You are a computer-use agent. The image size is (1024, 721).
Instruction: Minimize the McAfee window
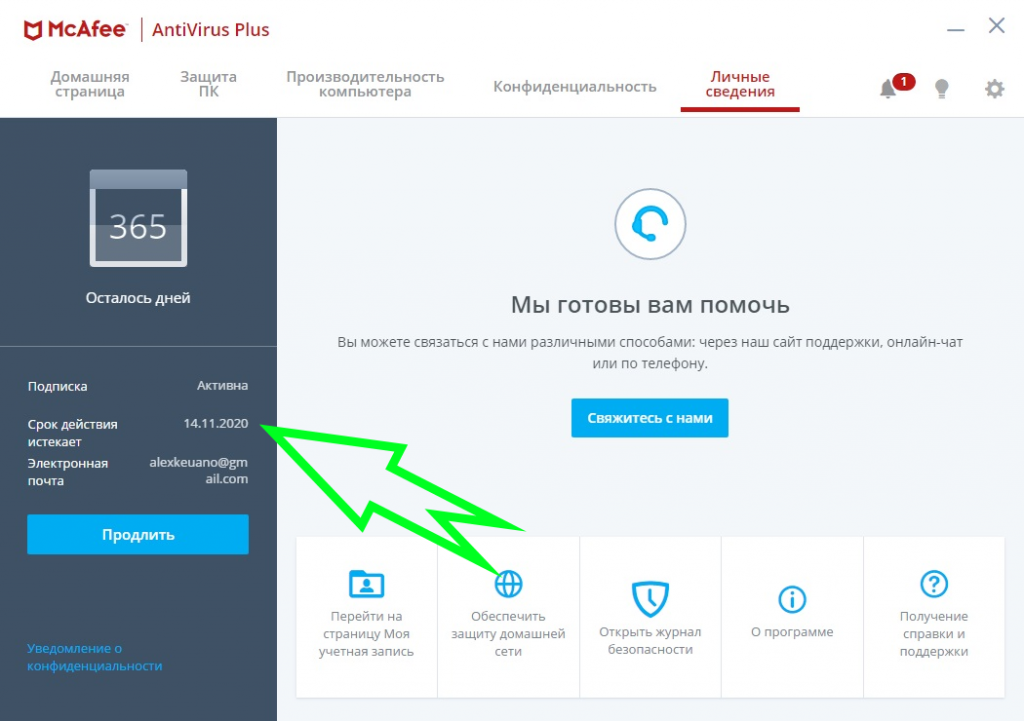(955, 29)
